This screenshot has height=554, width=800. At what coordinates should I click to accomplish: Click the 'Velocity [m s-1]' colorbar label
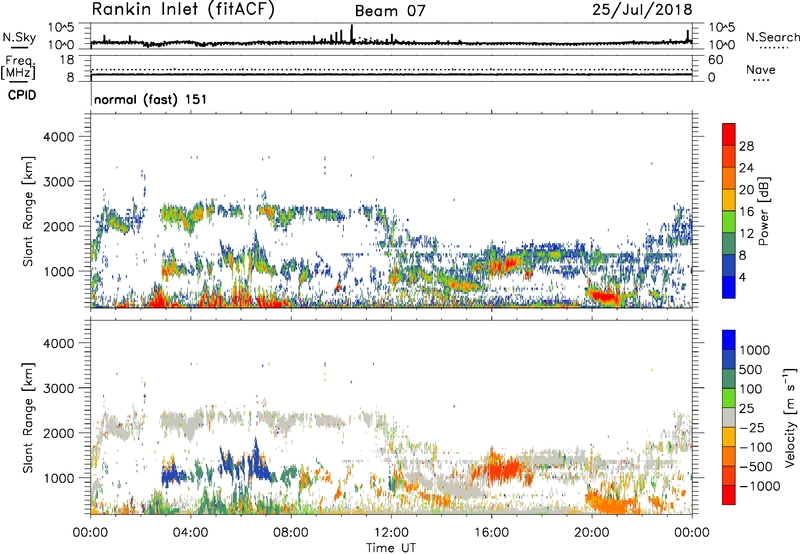tap(790, 416)
